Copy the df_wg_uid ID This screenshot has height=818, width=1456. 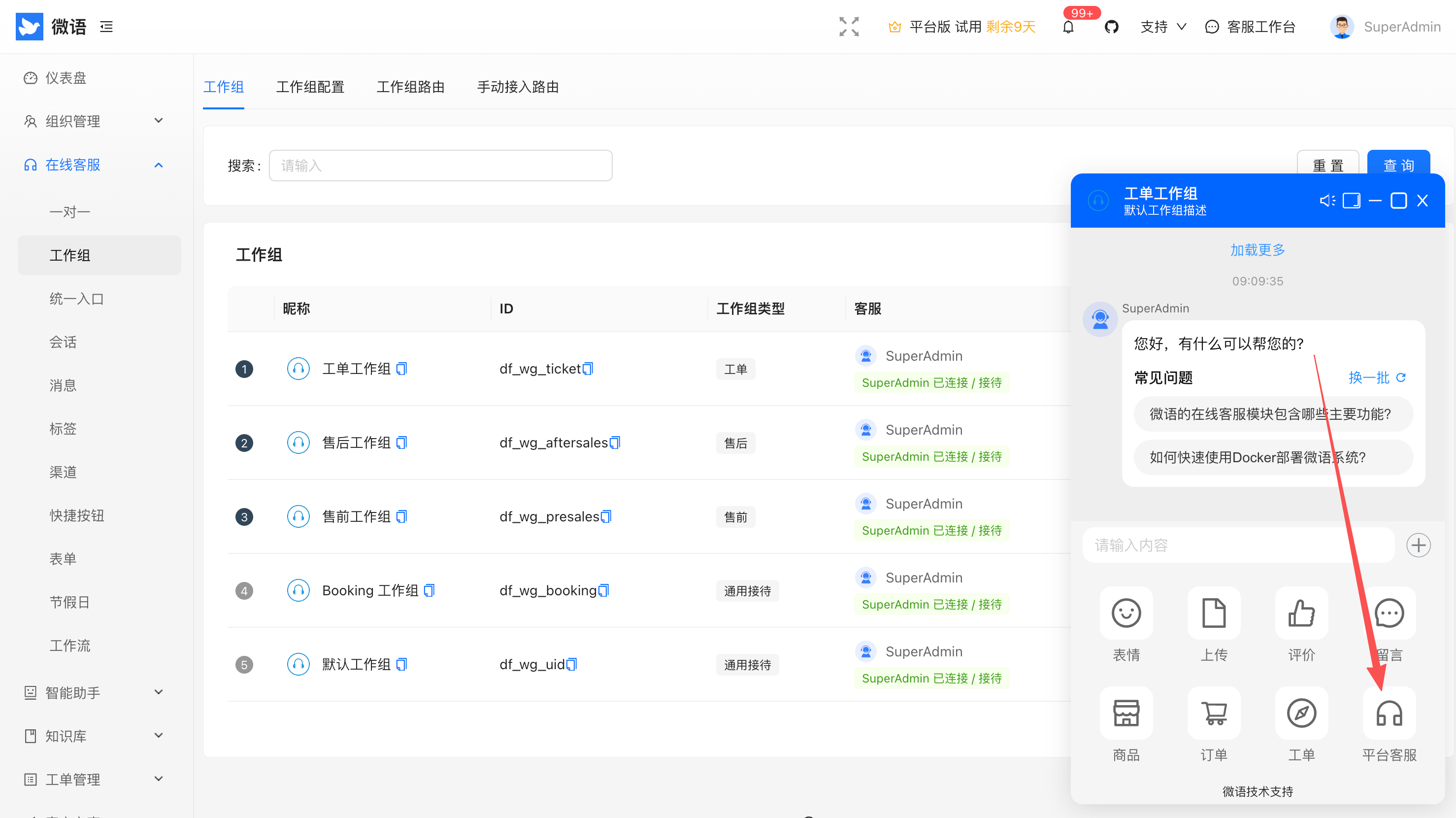571,664
